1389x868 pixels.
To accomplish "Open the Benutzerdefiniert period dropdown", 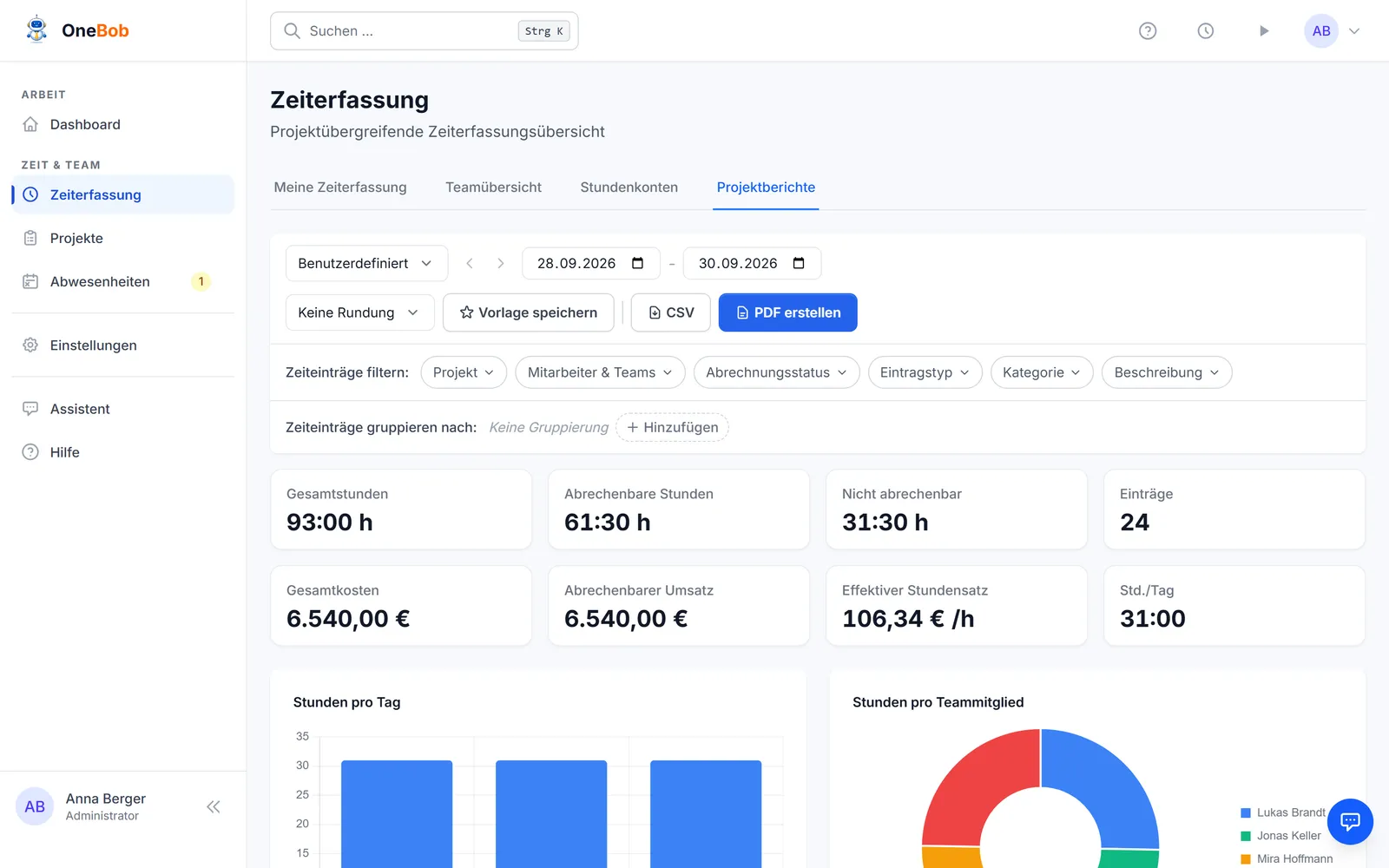I will click(x=366, y=263).
